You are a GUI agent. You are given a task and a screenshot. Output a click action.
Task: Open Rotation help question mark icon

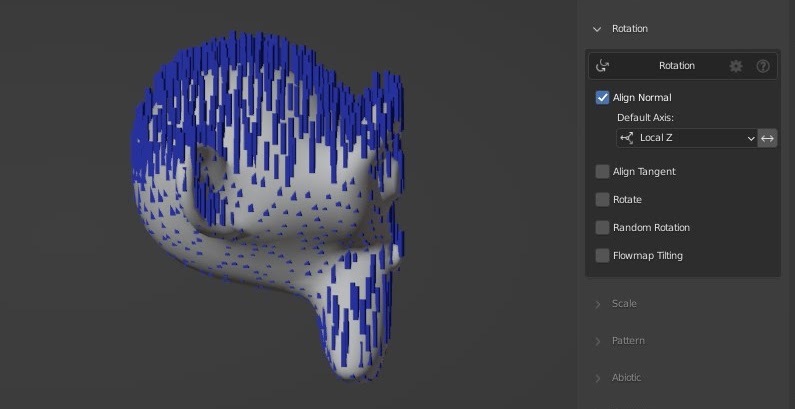click(x=763, y=66)
